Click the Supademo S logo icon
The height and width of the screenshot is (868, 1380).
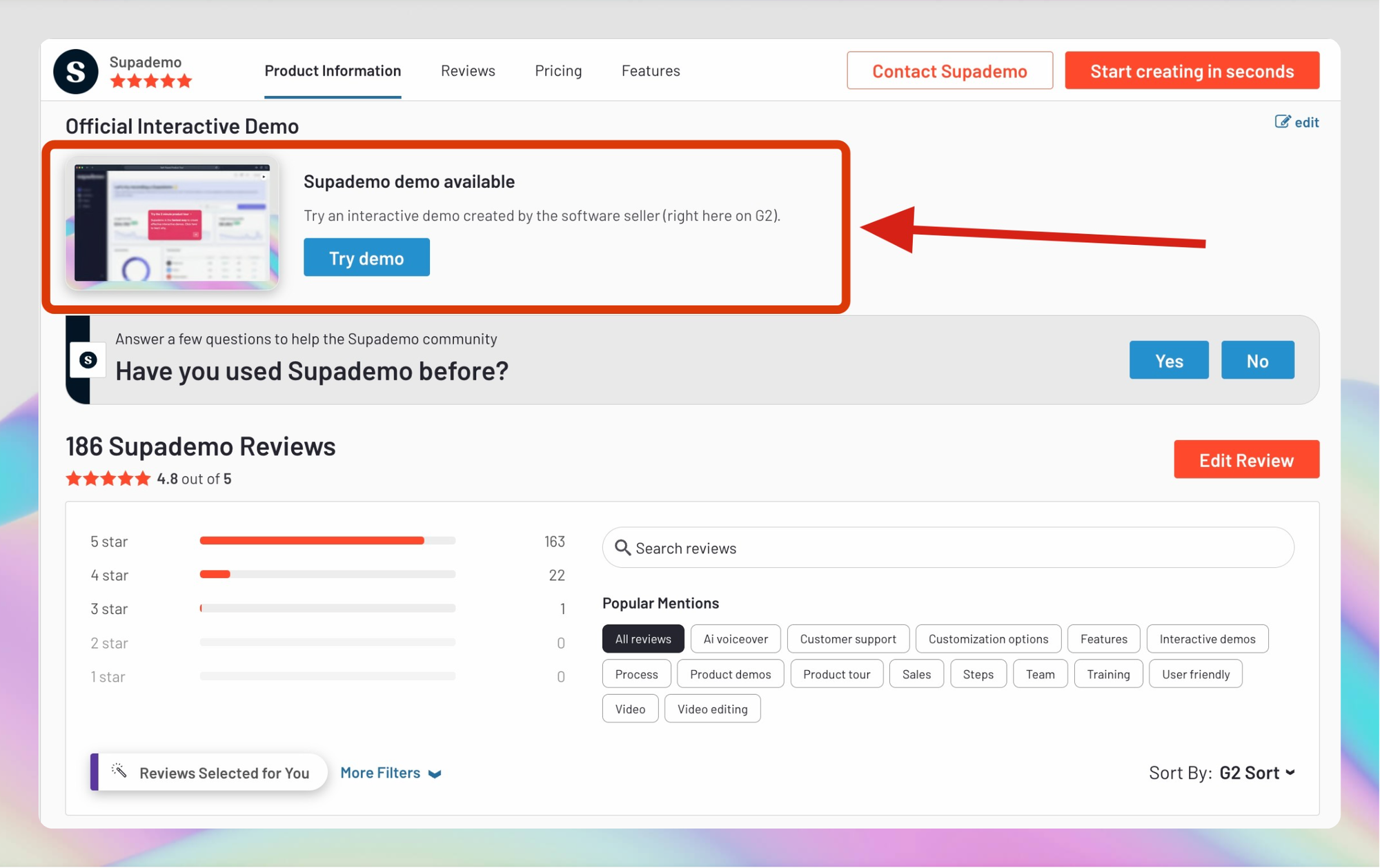(x=76, y=71)
